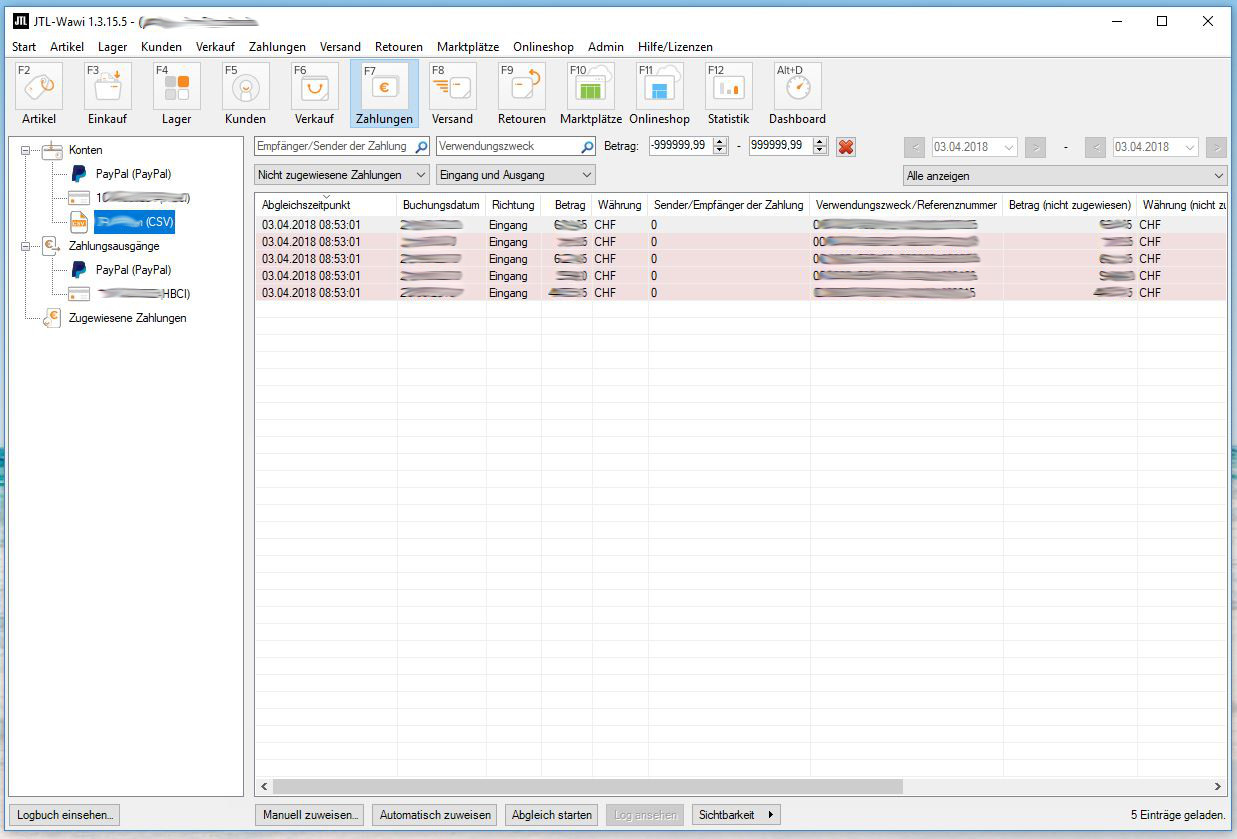This screenshot has height=839, width=1237.
Task: Open the Alle anzeigen dropdown
Action: (1064, 176)
